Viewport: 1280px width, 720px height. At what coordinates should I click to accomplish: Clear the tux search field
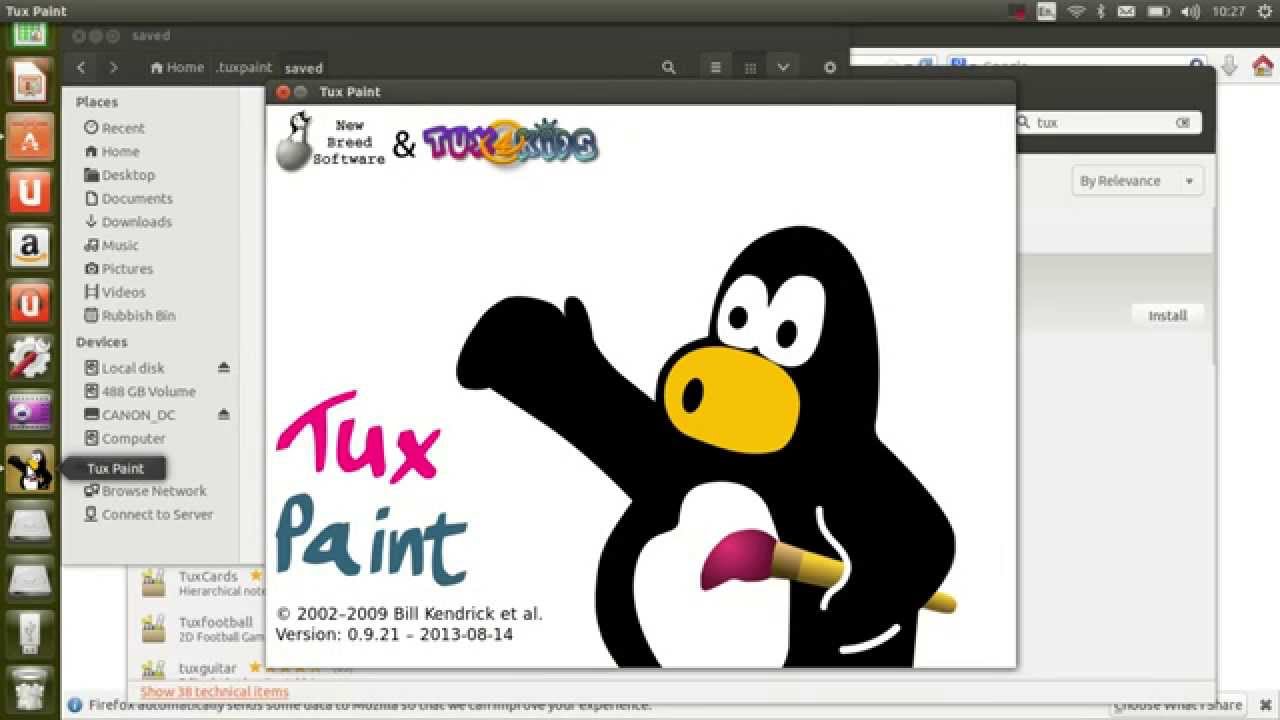(1183, 122)
